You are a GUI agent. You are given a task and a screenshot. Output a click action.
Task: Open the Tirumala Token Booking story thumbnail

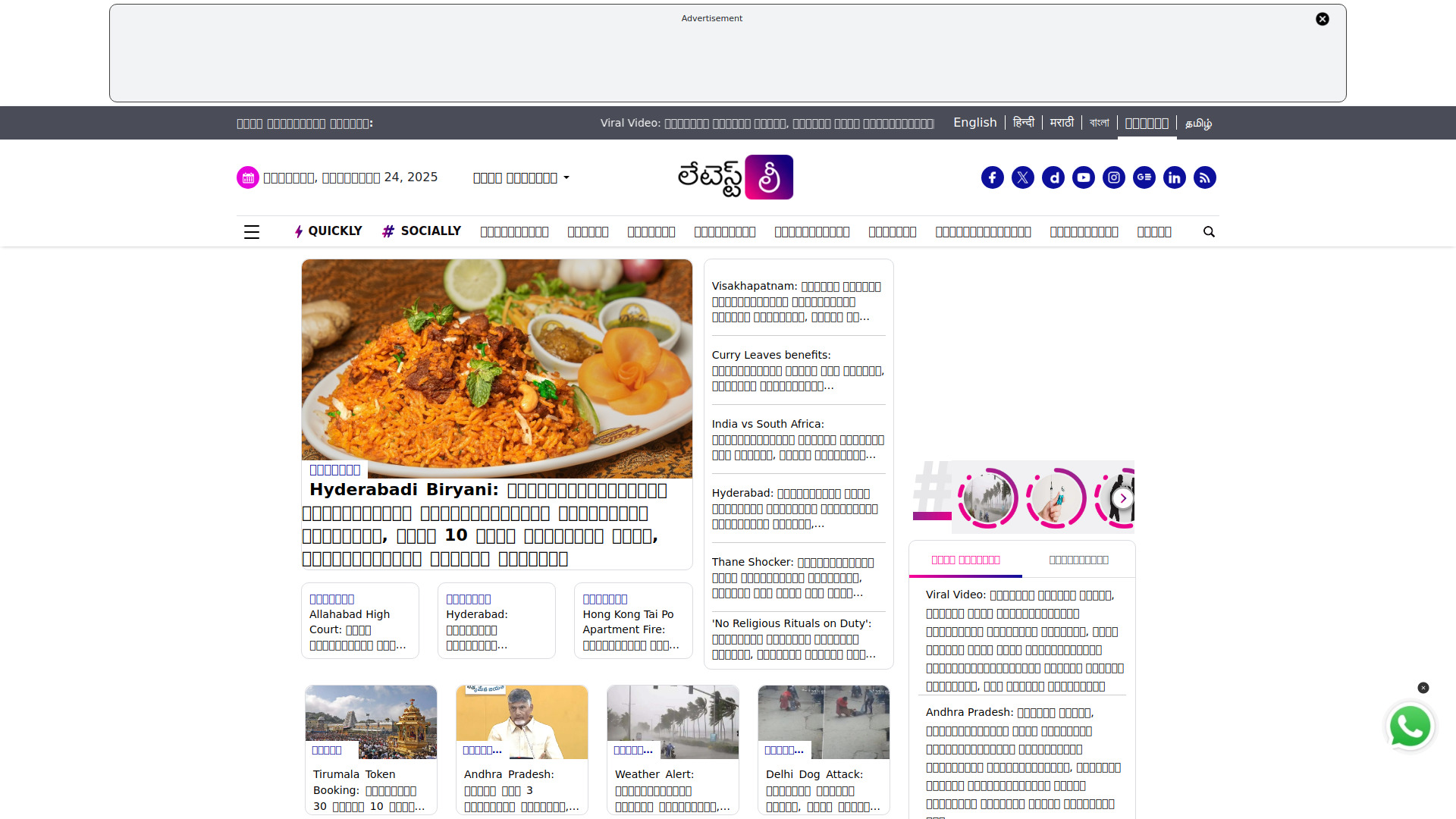(x=370, y=721)
